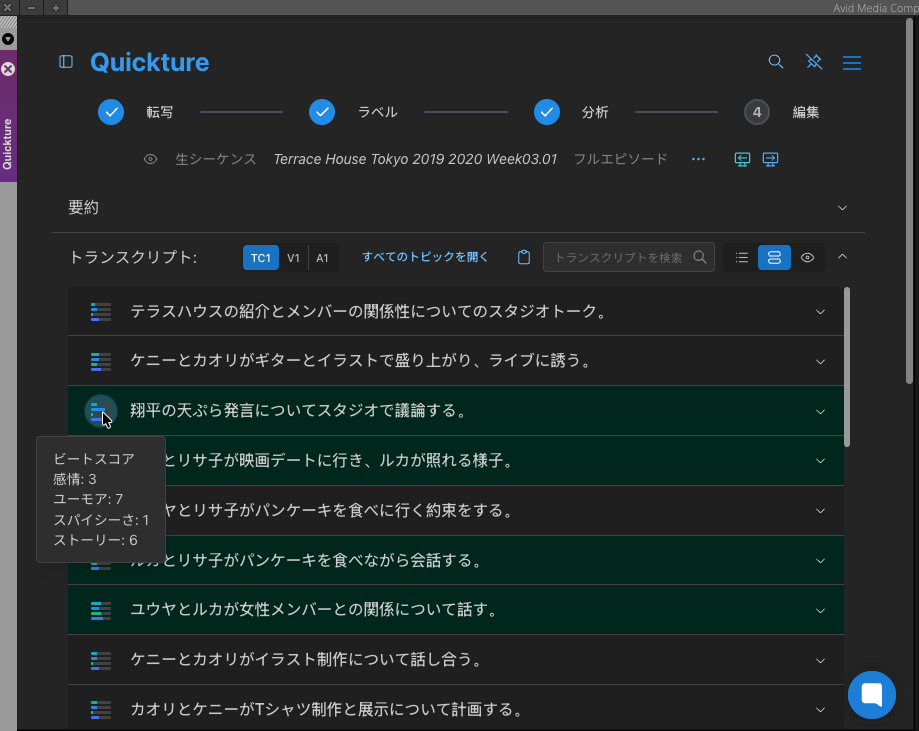Click the sequence name Terrace House Tokyo 2019 2020 Week03.01

[x=415, y=159]
